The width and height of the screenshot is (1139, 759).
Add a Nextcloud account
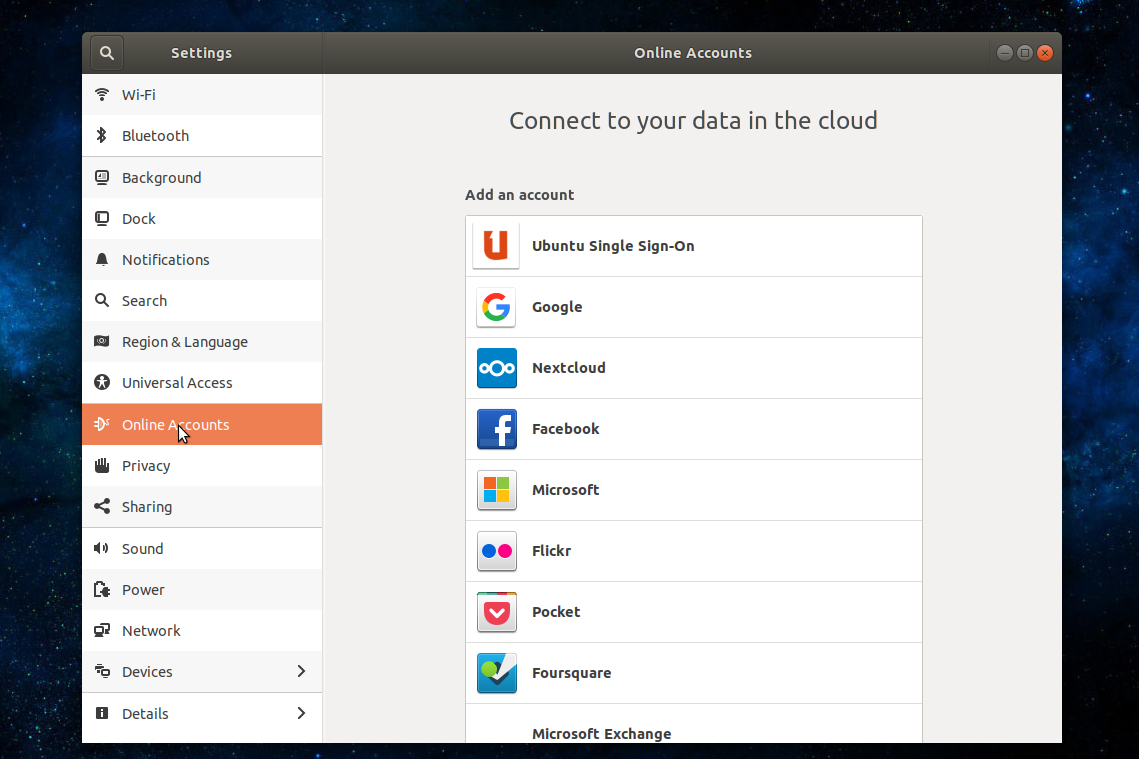click(x=694, y=368)
